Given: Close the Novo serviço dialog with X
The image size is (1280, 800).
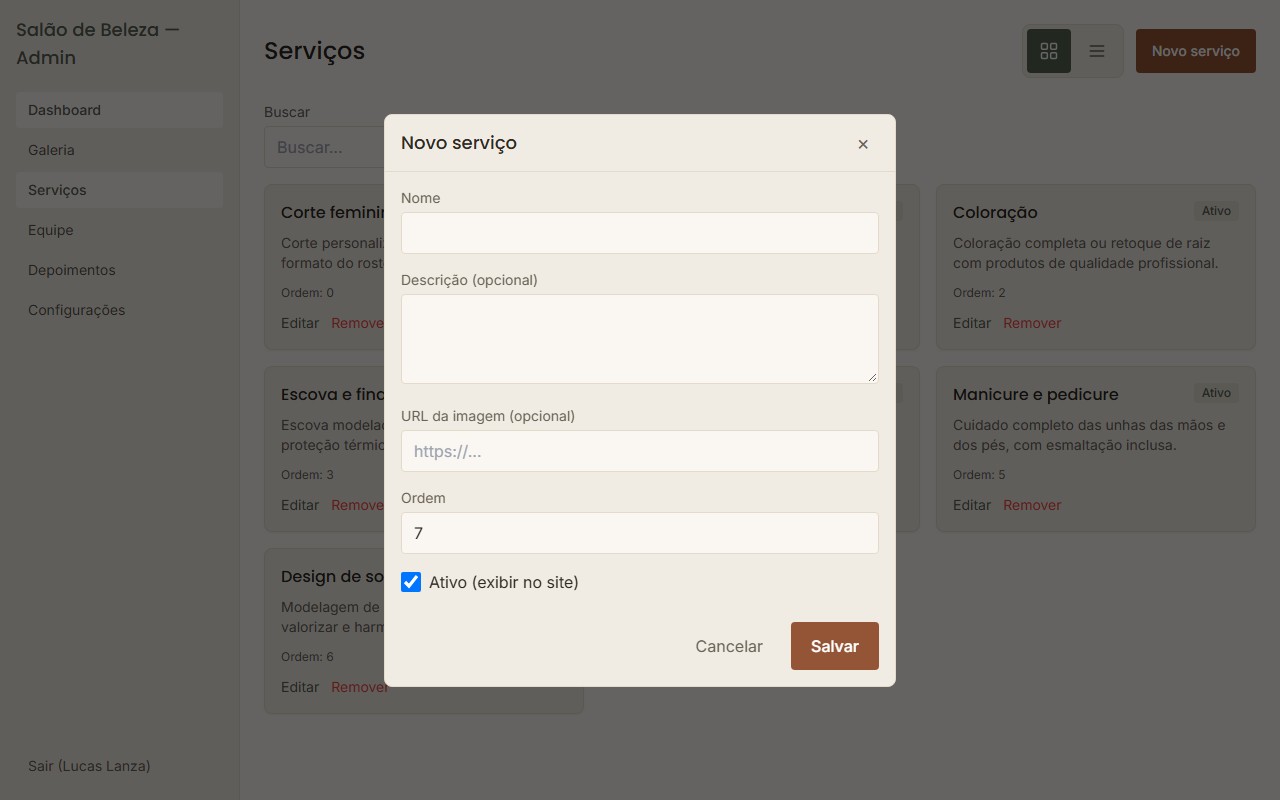Looking at the screenshot, I should point(863,144).
